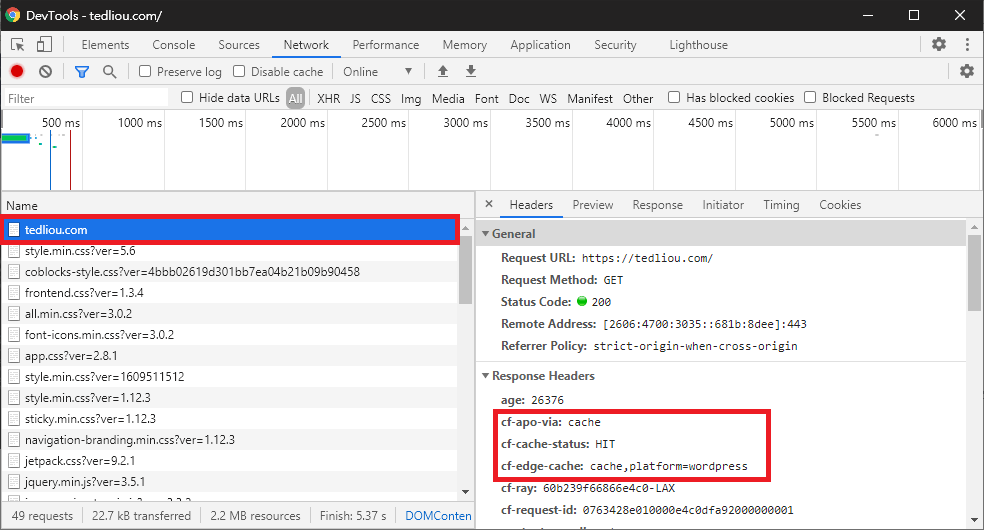Click the Name column header
Viewport: 984px width, 530px height.
pos(237,206)
